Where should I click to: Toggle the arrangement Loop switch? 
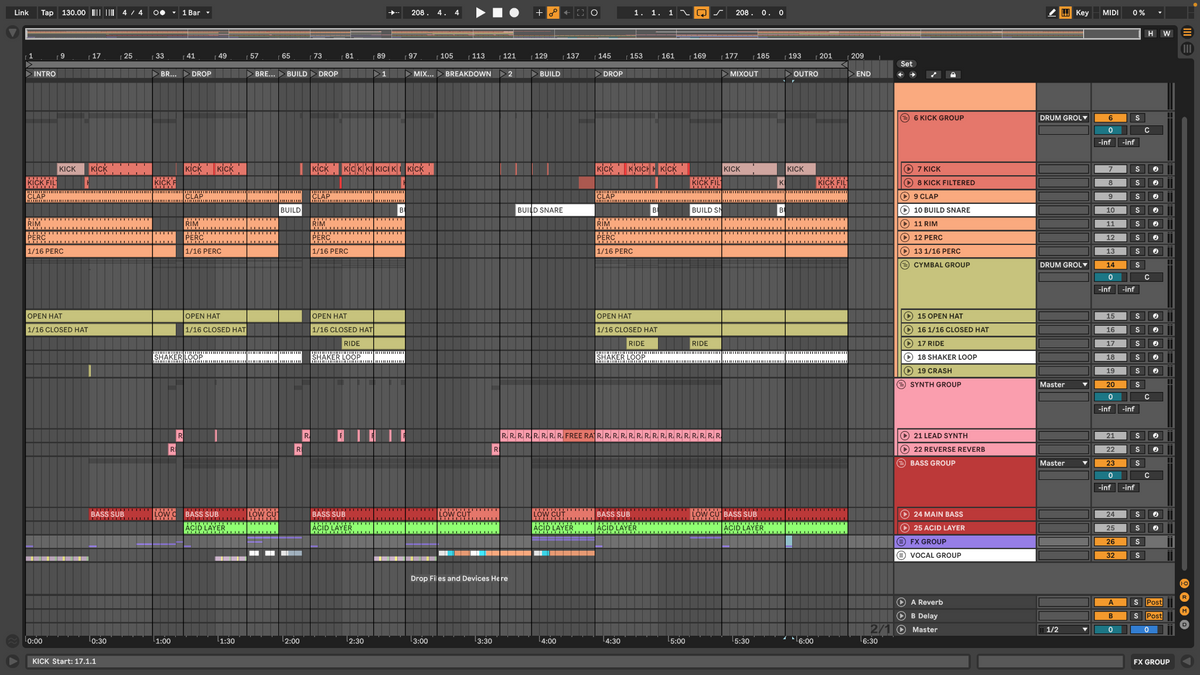701,13
